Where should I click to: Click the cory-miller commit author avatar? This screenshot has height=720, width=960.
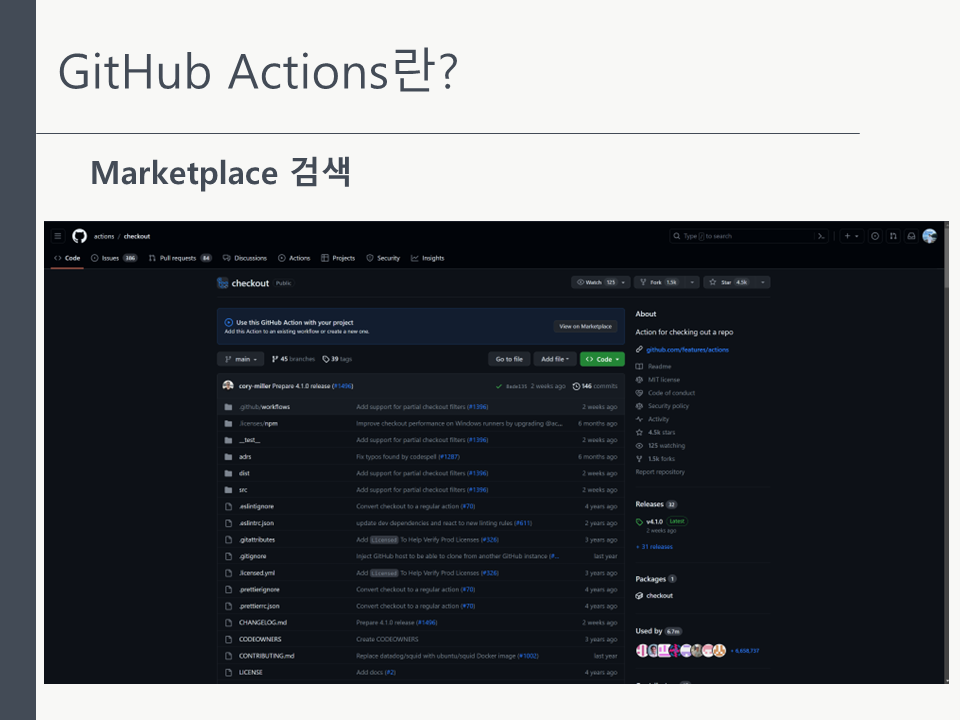click(228, 385)
